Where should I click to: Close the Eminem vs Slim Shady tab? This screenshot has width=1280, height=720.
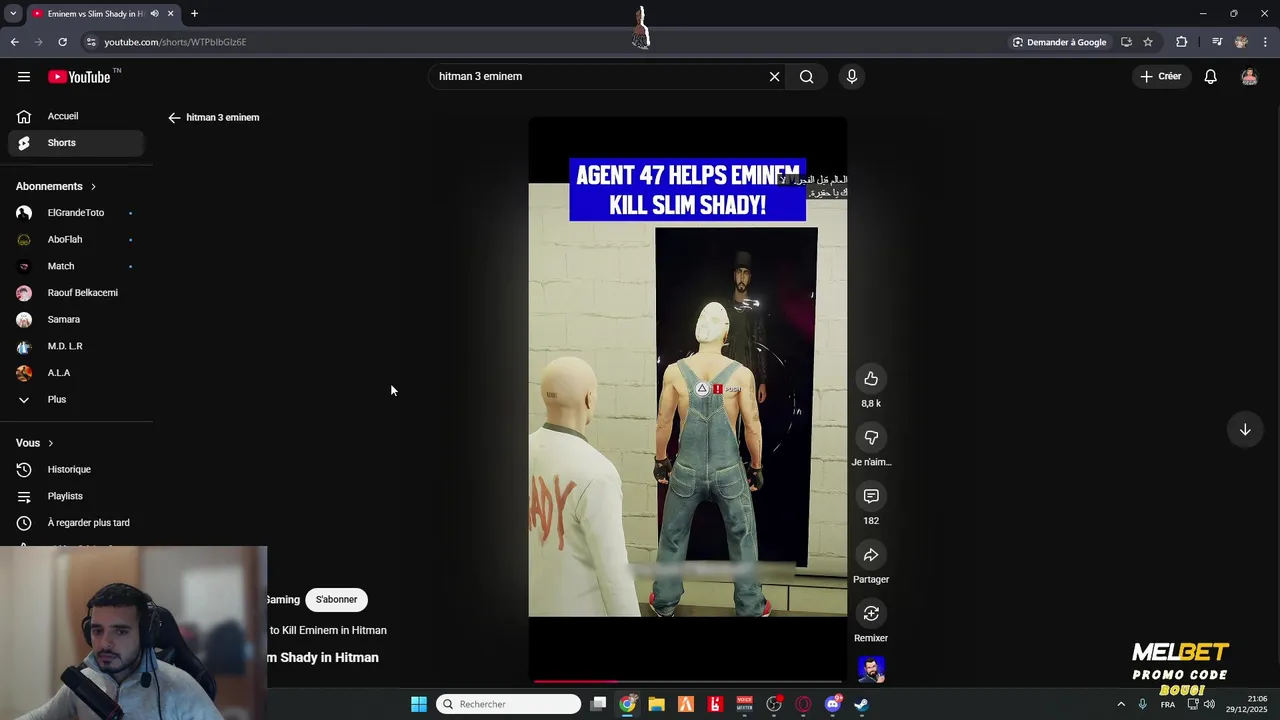pyautogui.click(x=171, y=14)
